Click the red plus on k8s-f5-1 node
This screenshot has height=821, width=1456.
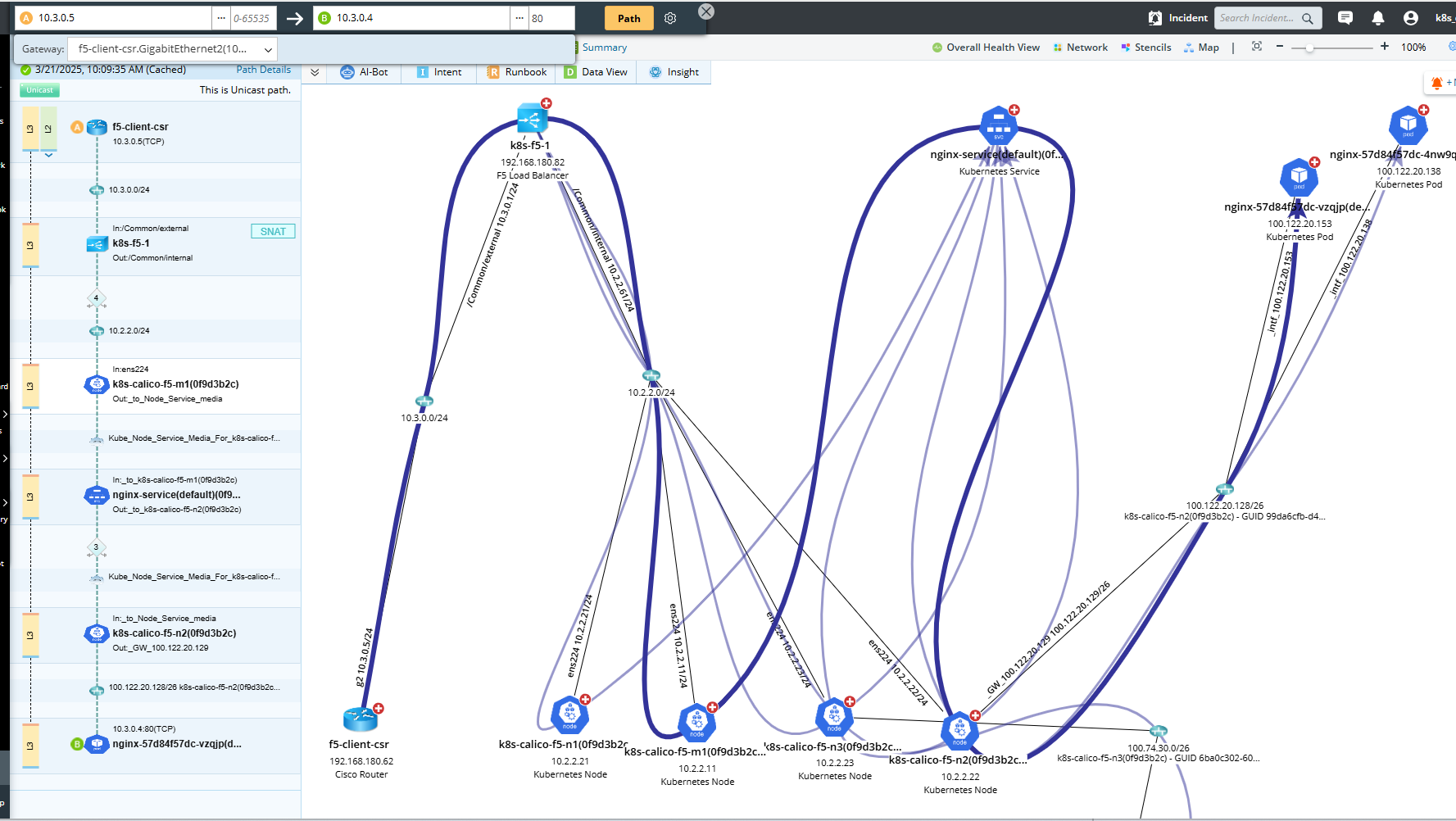[547, 103]
